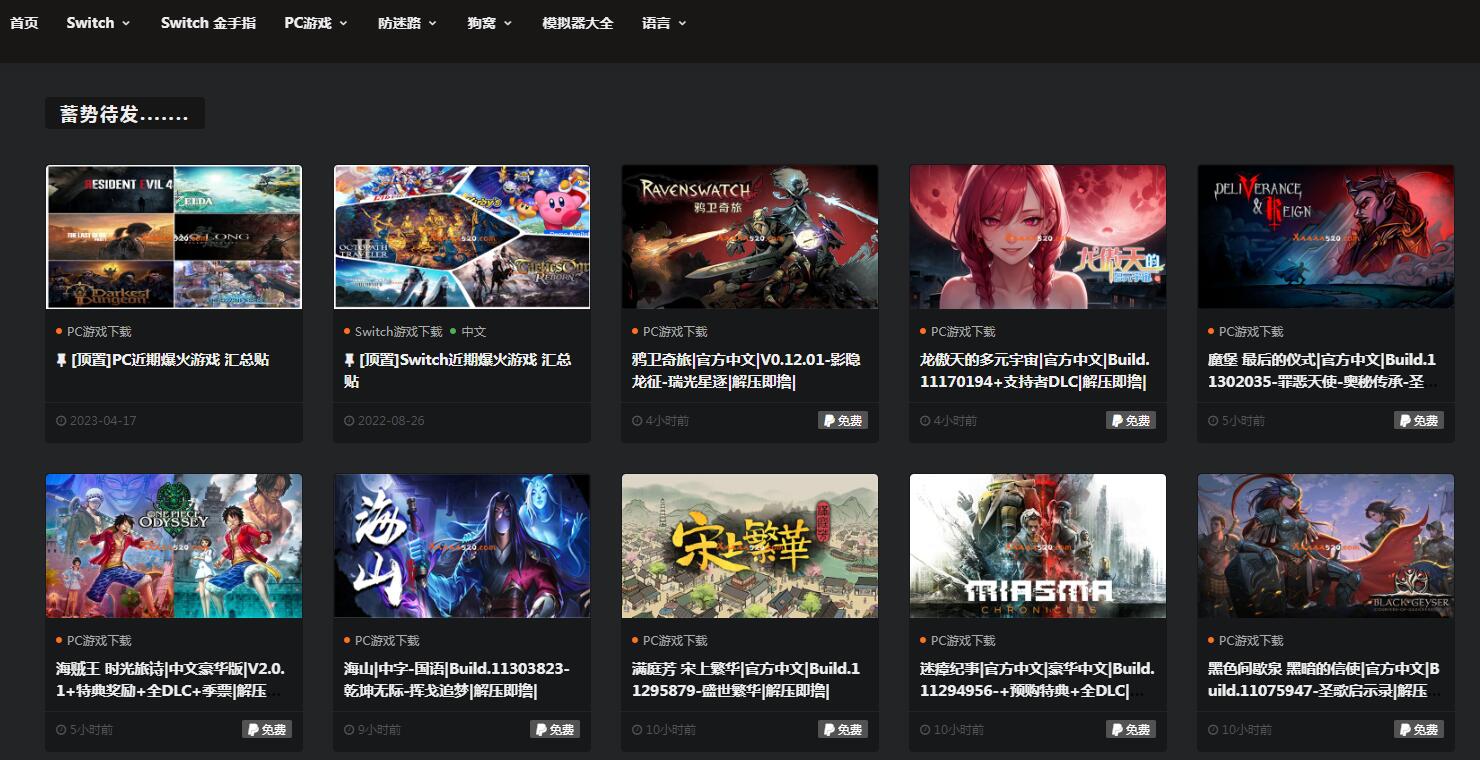
Task: Expand the PC游戏 dropdown arrow
Action: click(343, 23)
